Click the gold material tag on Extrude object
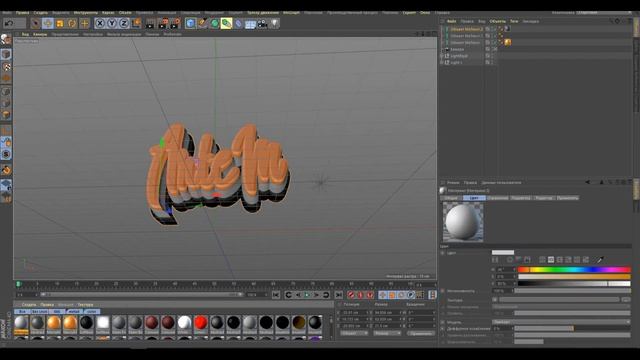This screenshot has height=360, width=640. tap(508, 42)
